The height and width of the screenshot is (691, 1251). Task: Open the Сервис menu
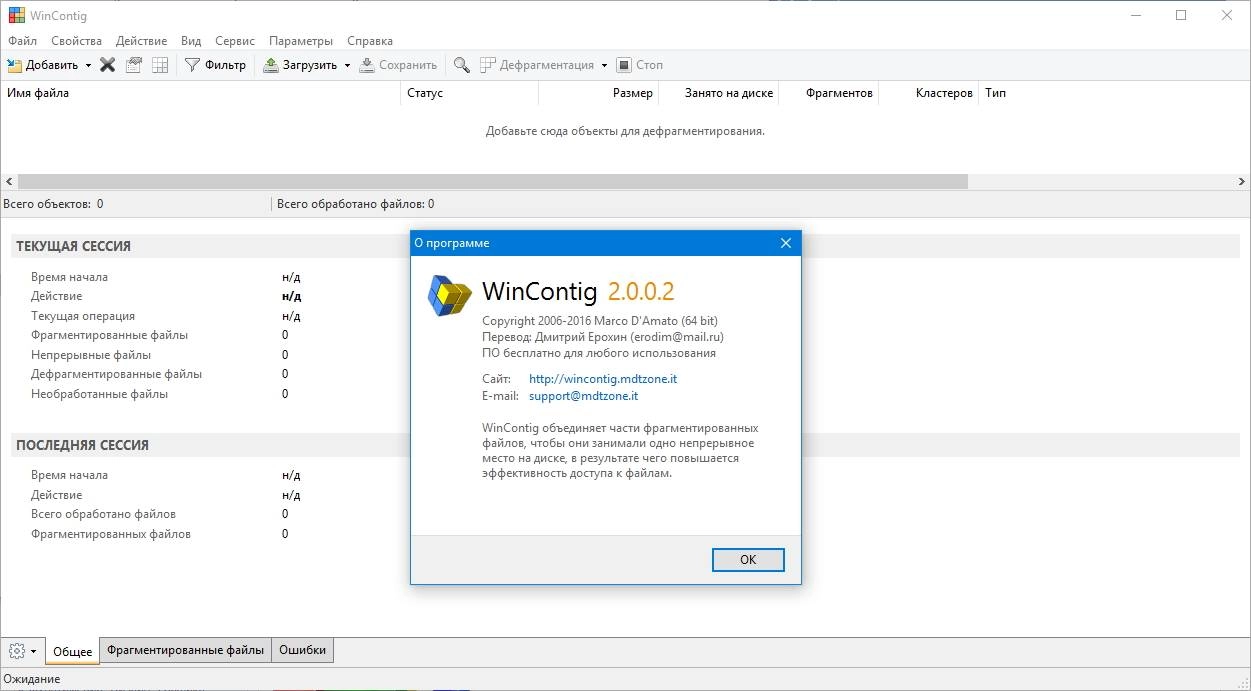point(235,41)
